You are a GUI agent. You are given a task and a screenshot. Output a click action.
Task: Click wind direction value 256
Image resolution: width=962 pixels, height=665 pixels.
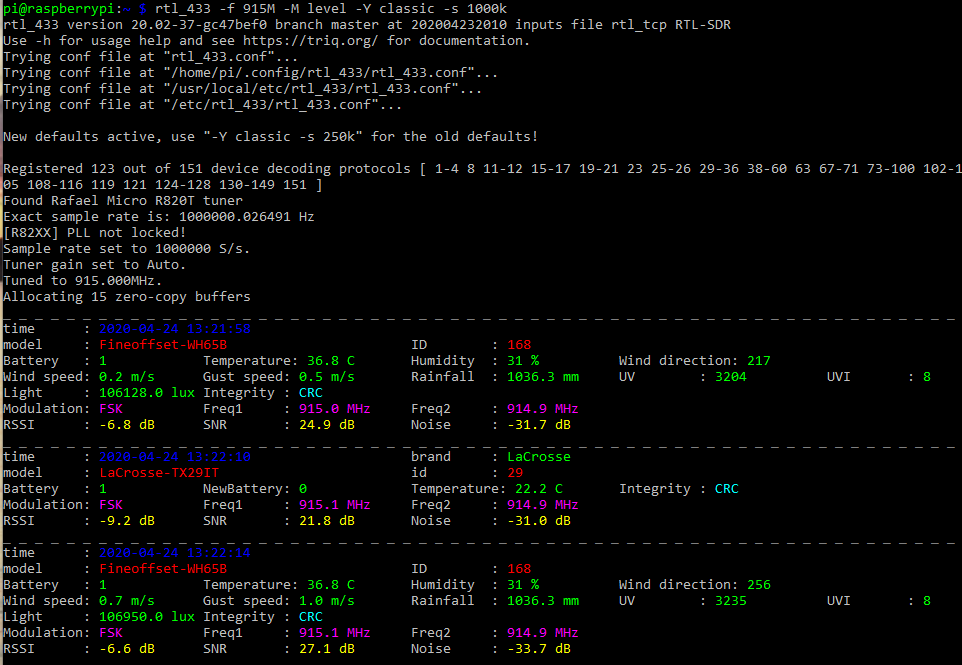[x=758, y=585]
